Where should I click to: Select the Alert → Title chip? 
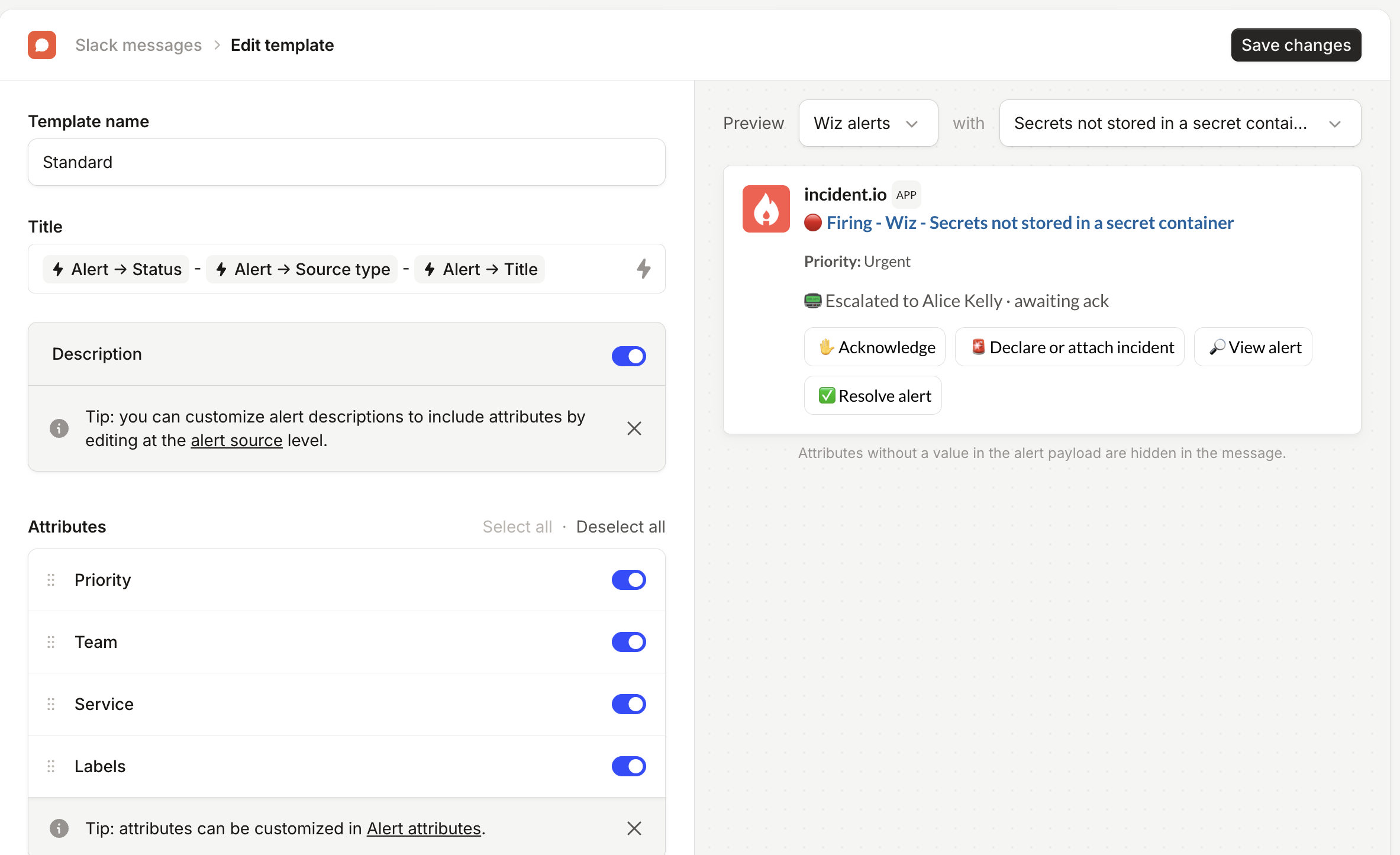point(480,269)
